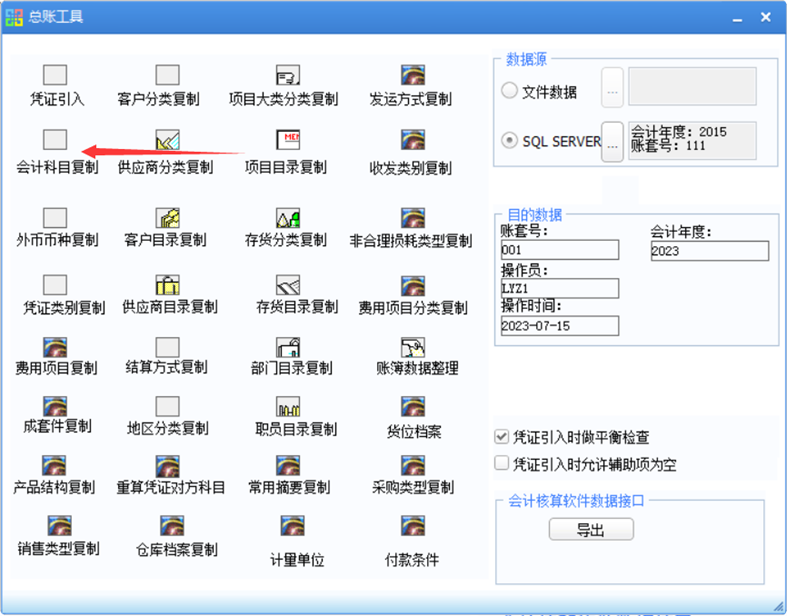Select the SQL SERVER radio button

pyautogui.click(x=509, y=140)
